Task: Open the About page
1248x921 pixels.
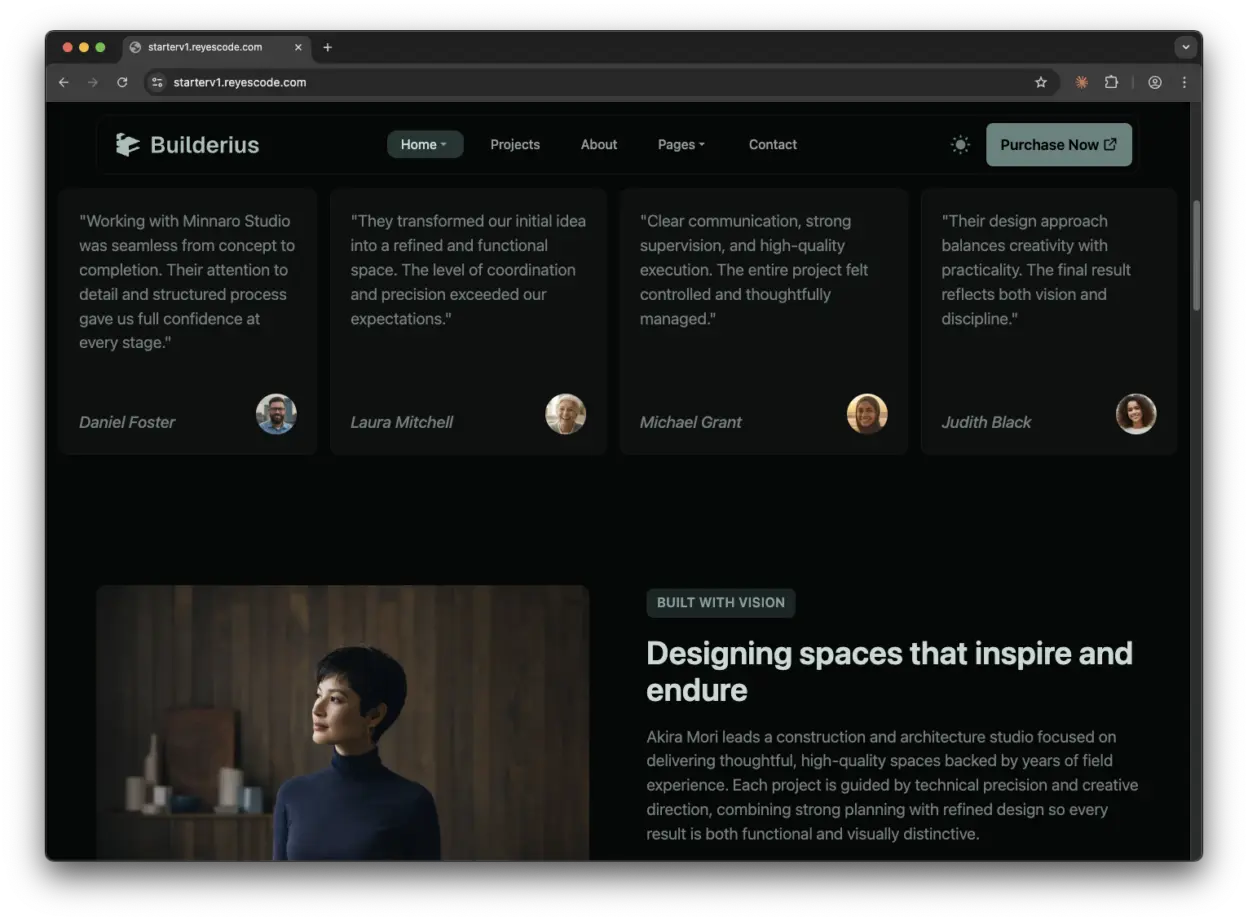Action: click(599, 145)
